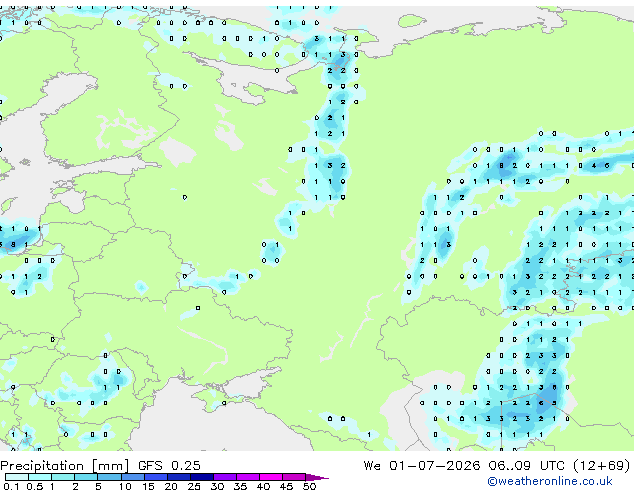This screenshot has width=634, height=490.
Task: Click the 0.5–1 mm legend color swatch
Action: pyautogui.click(x=40, y=477)
